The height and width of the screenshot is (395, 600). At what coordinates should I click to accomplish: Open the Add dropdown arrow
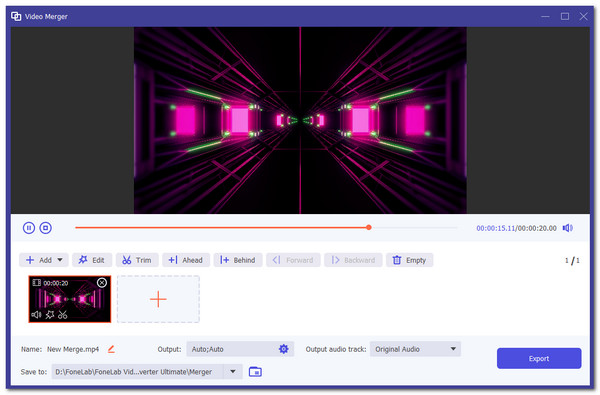60,260
